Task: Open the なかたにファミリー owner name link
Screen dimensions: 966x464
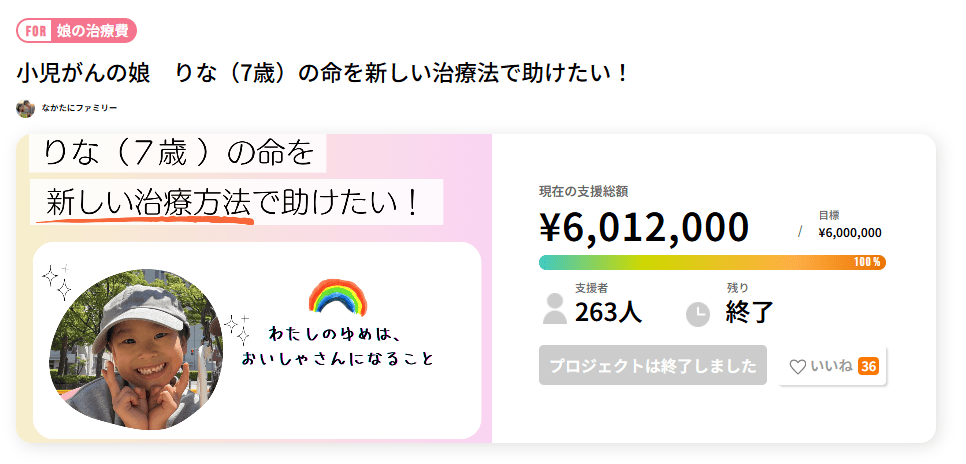Action: click(x=80, y=108)
